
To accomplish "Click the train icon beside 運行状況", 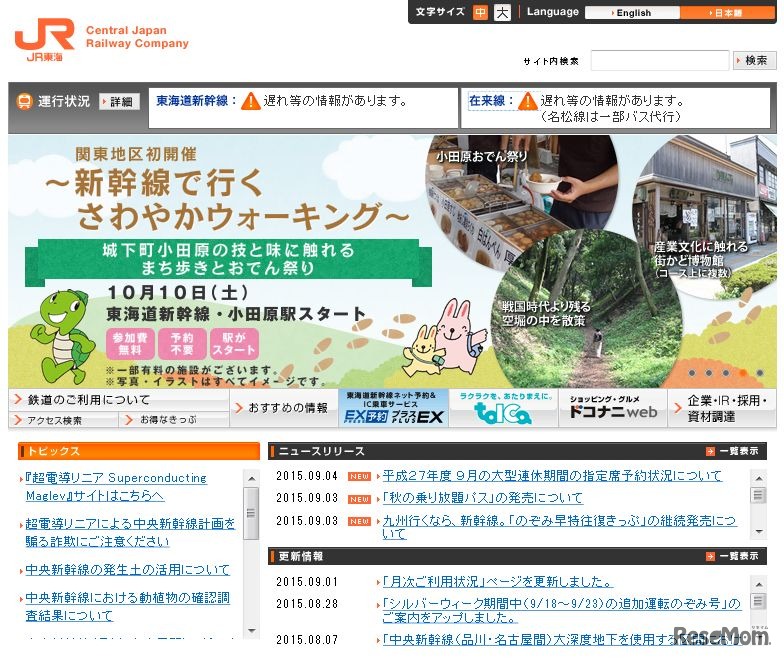I will point(24,101).
